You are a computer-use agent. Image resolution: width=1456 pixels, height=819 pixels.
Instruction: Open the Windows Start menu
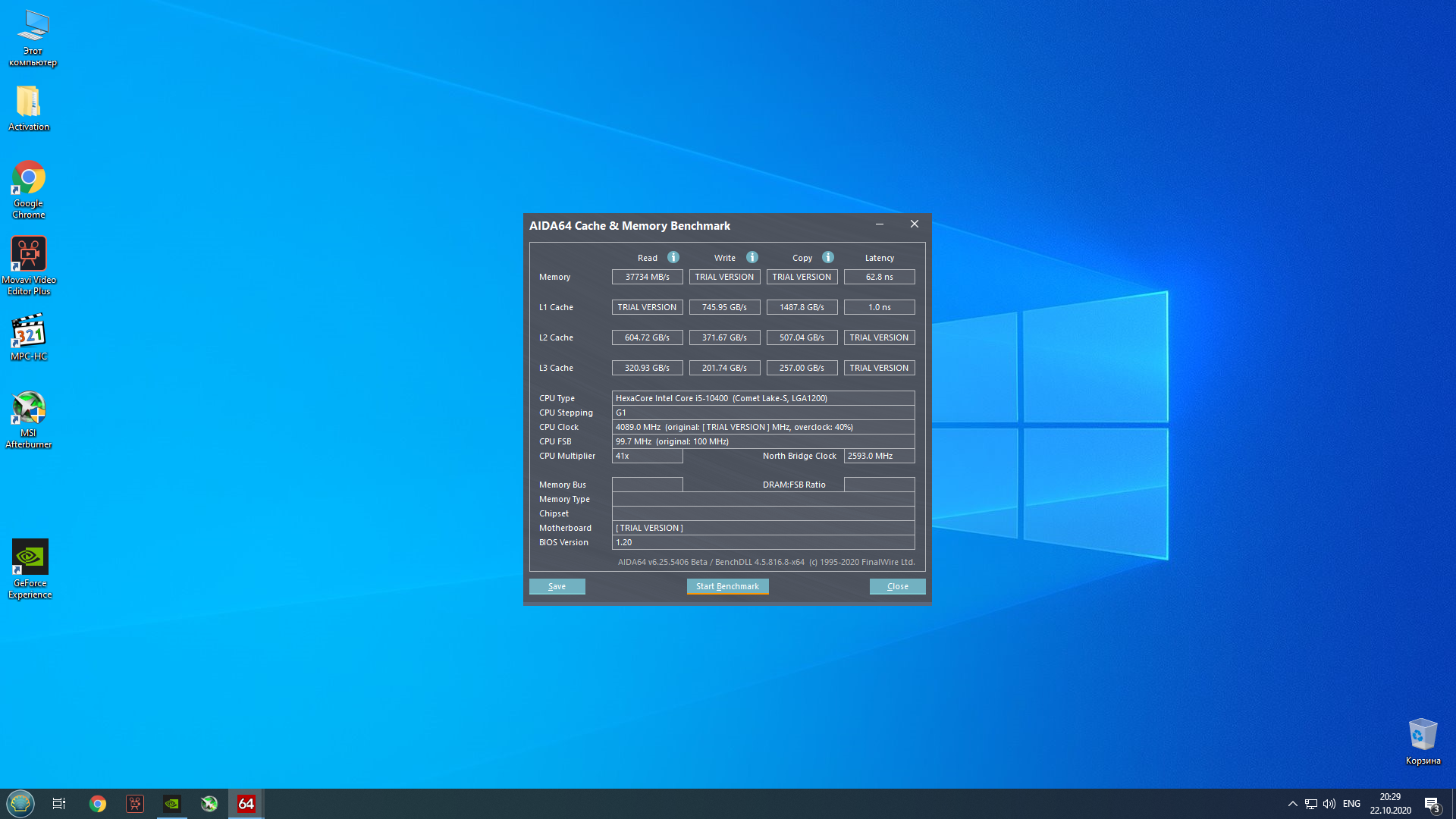20,803
